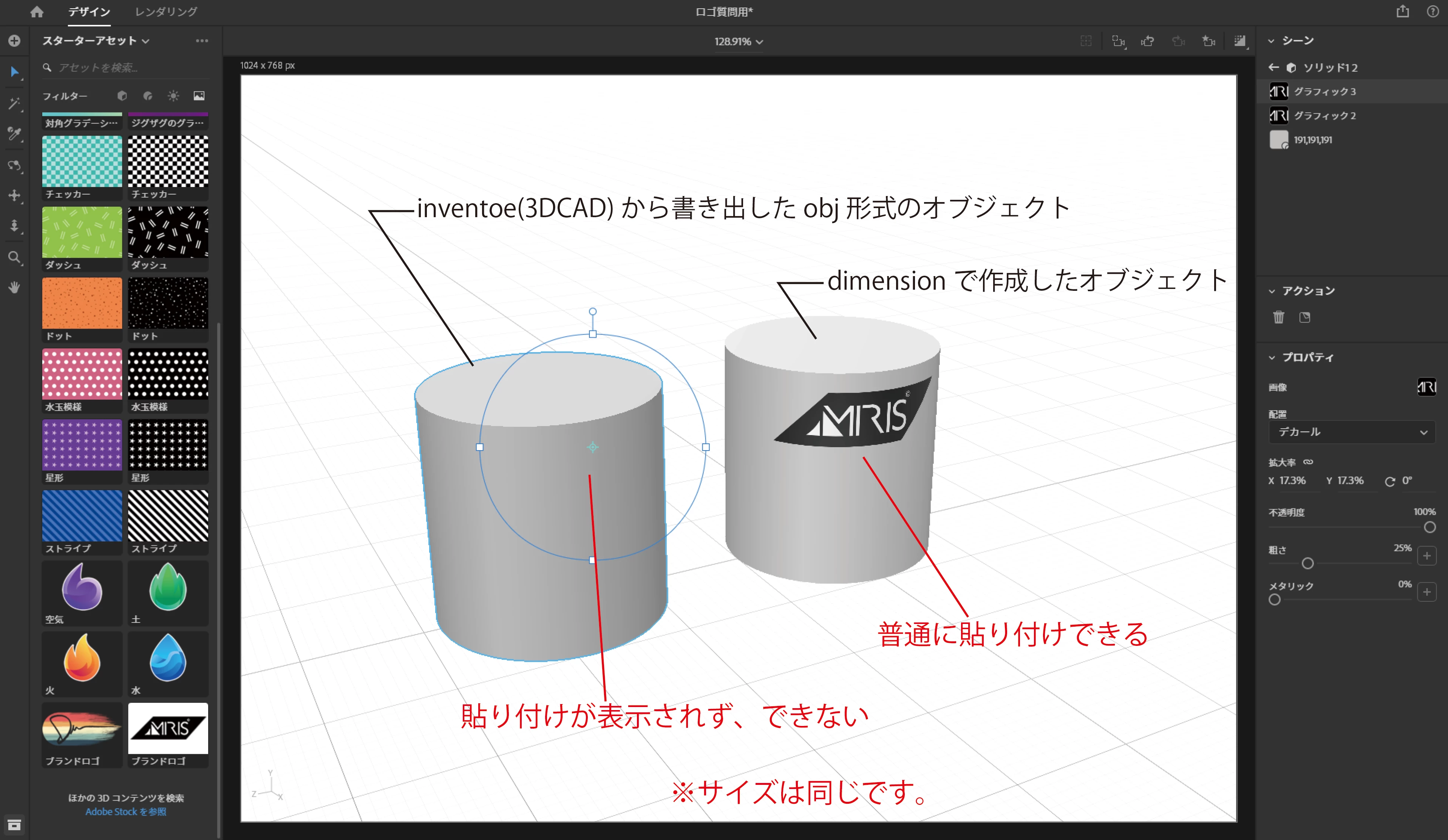Toggle the scale link icon

click(1308, 462)
